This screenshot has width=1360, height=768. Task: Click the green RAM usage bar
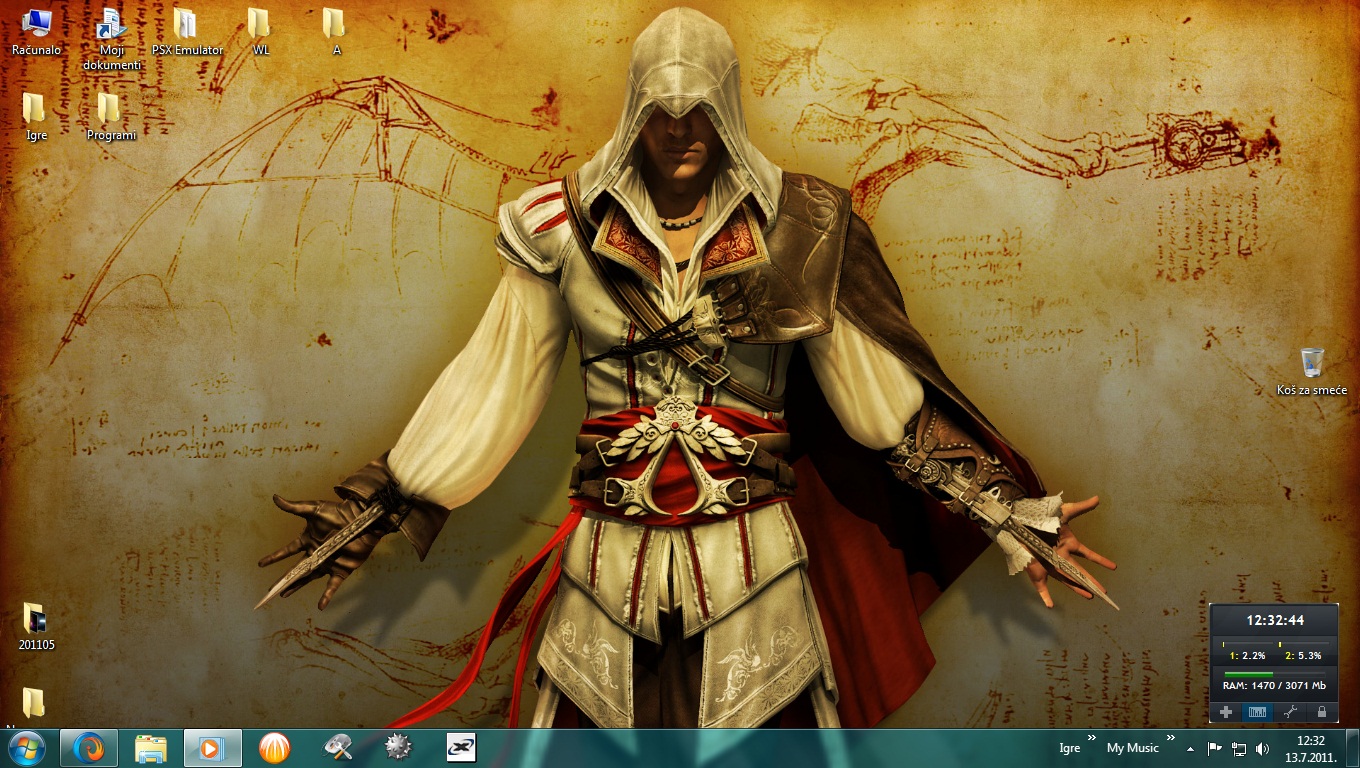point(1248,674)
